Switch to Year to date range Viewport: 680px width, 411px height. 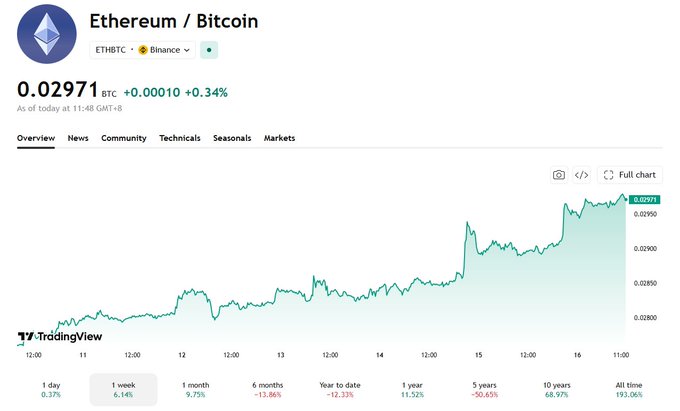click(340, 389)
